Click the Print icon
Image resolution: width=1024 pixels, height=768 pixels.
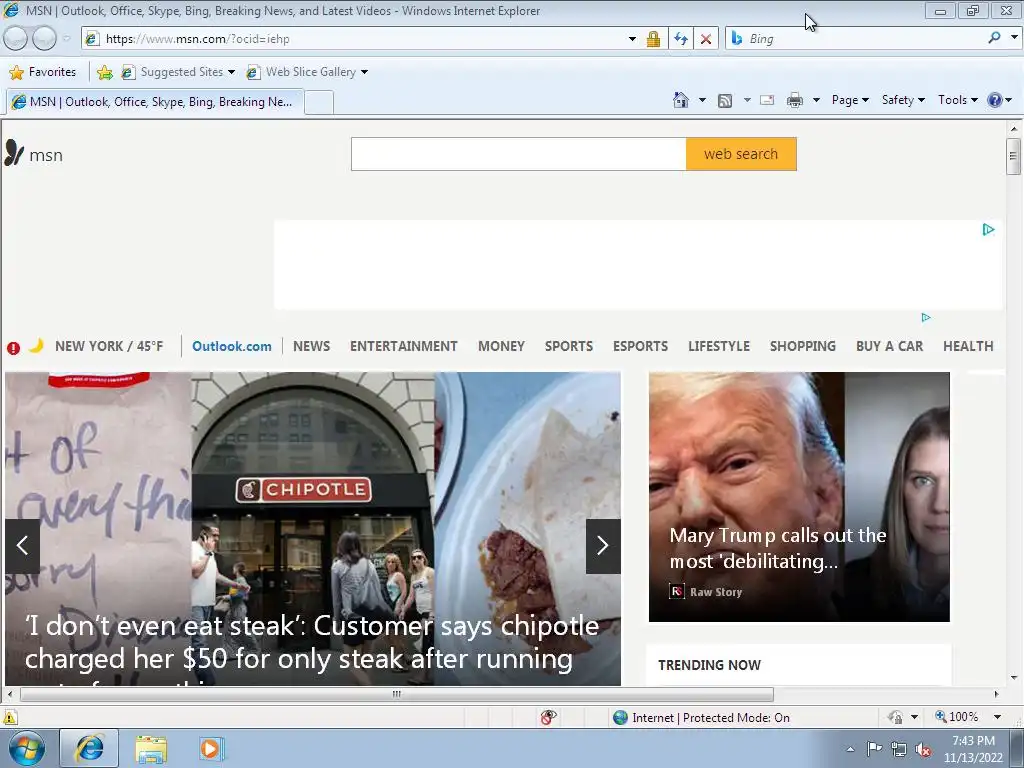coord(794,101)
